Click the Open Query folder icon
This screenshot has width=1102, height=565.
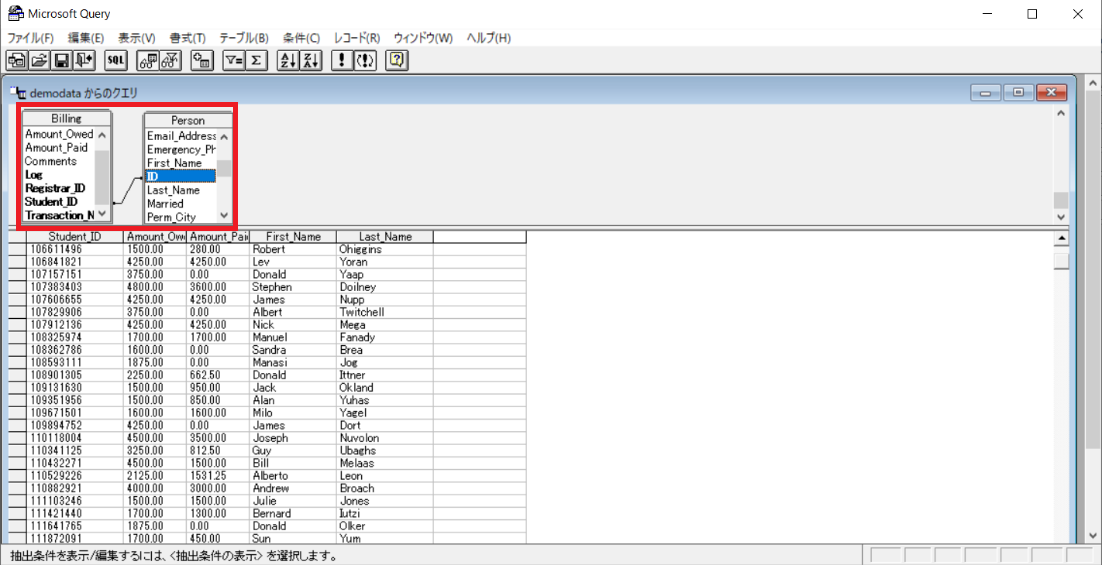39,61
